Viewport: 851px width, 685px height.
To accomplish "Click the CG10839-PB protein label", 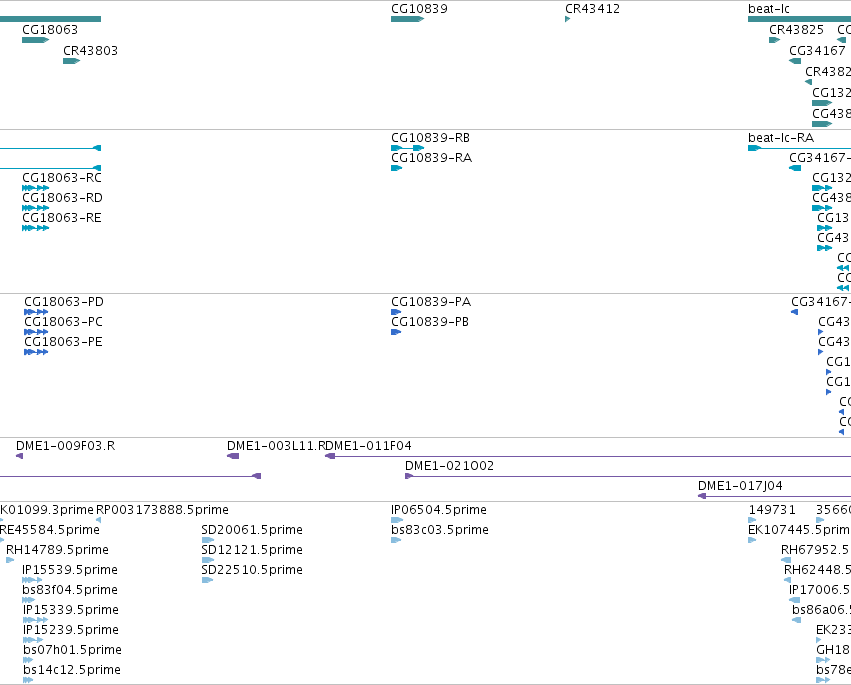I will 430,322.
